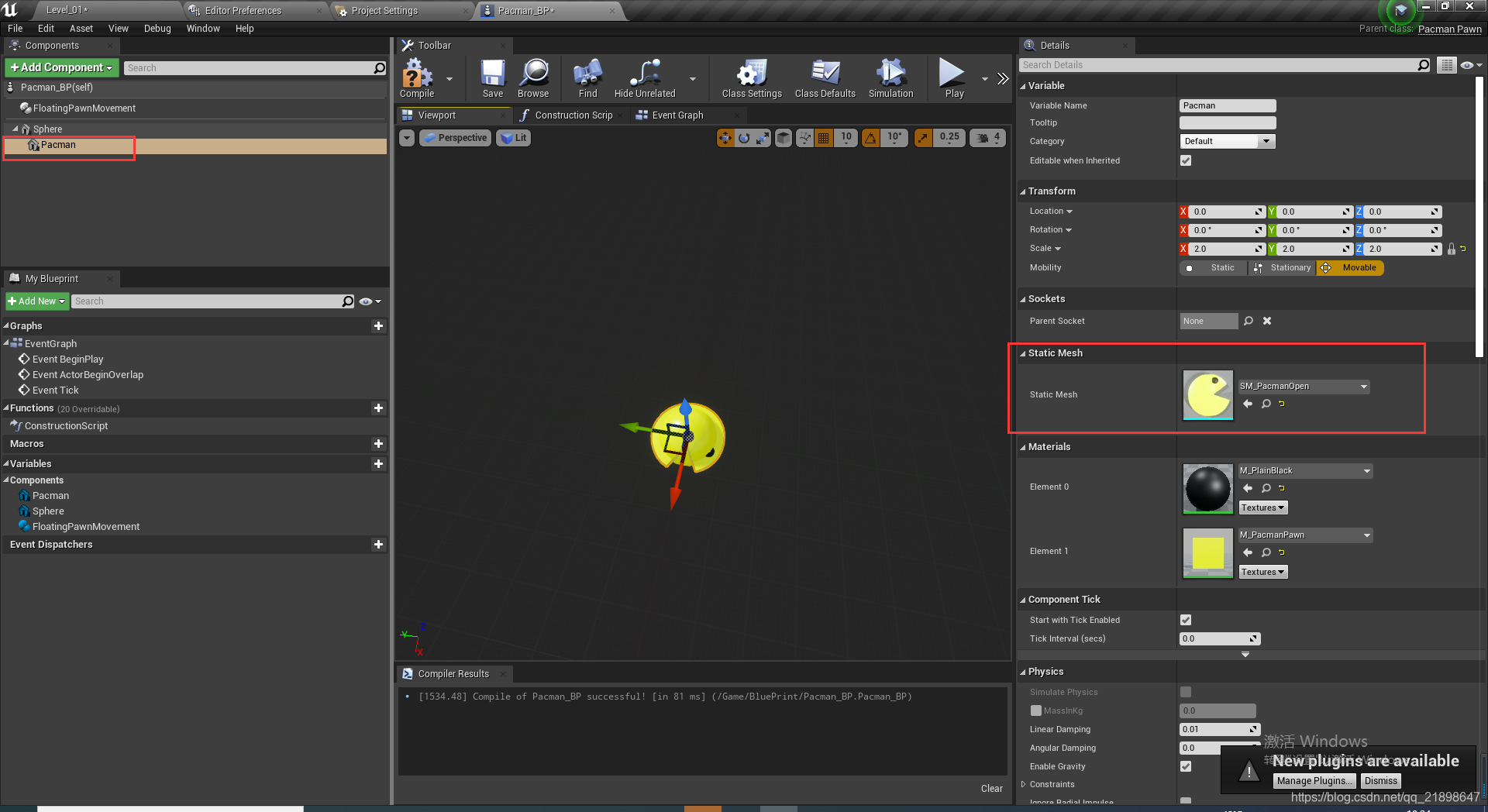Click Manage Plugins button

pyautogui.click(x=1315, y=781)
